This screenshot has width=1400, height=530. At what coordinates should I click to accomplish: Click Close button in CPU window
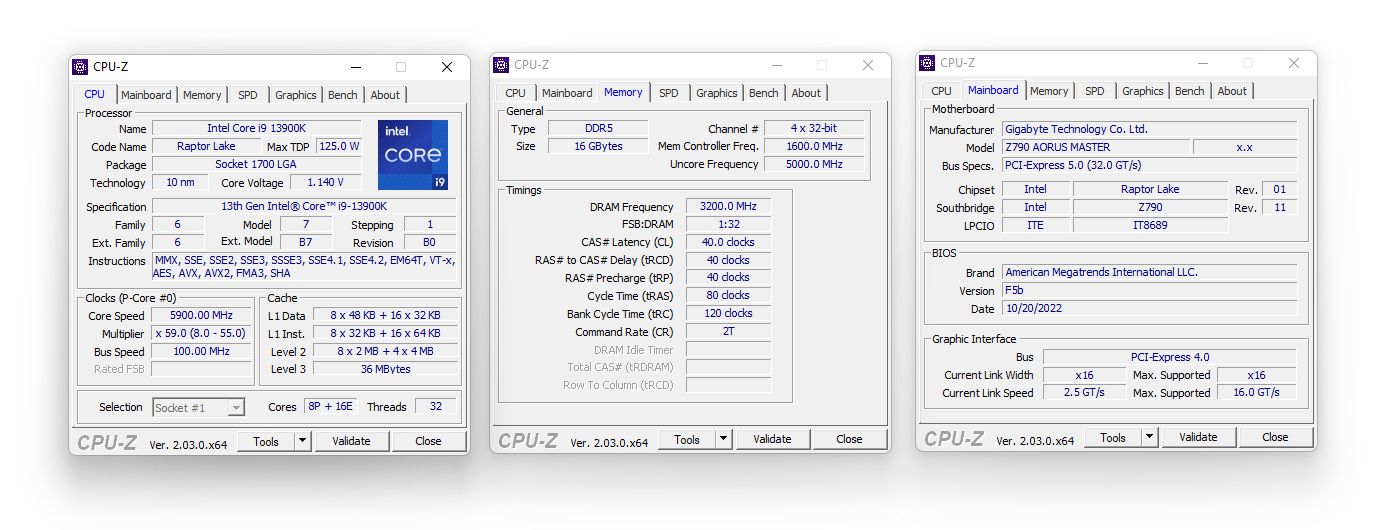(x=428, y=441)
